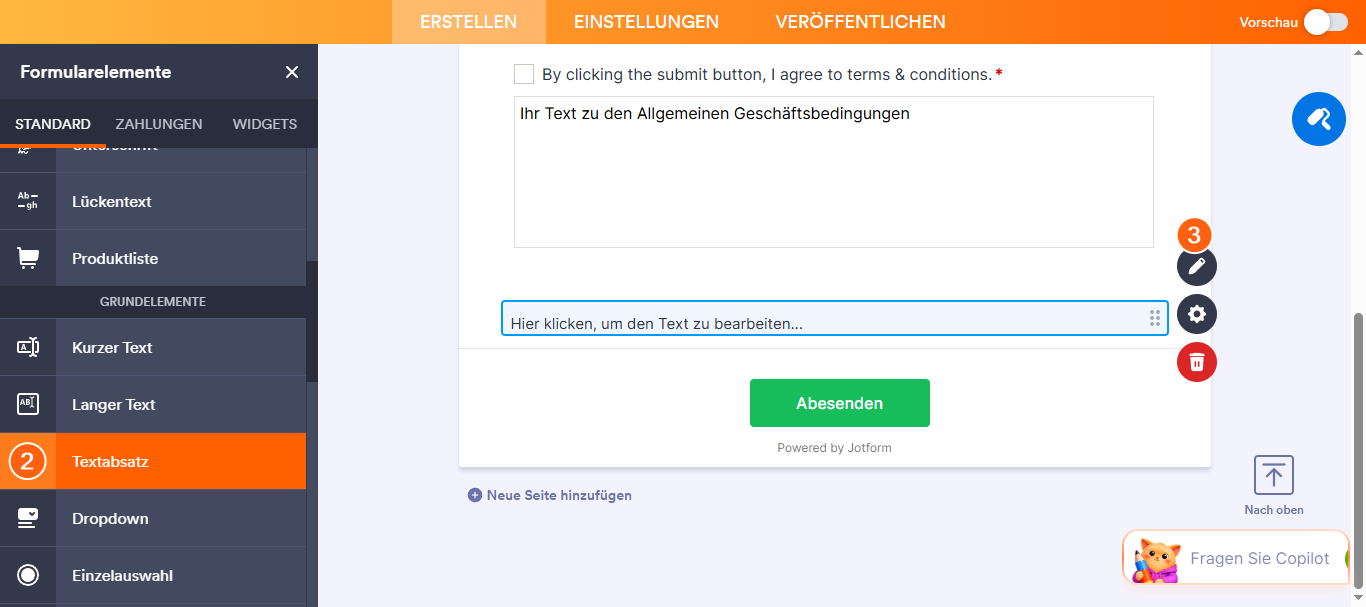Click the Allgemeinen Geschäftsbedingungen text area
1366x607 pixels.
point(833,171)
